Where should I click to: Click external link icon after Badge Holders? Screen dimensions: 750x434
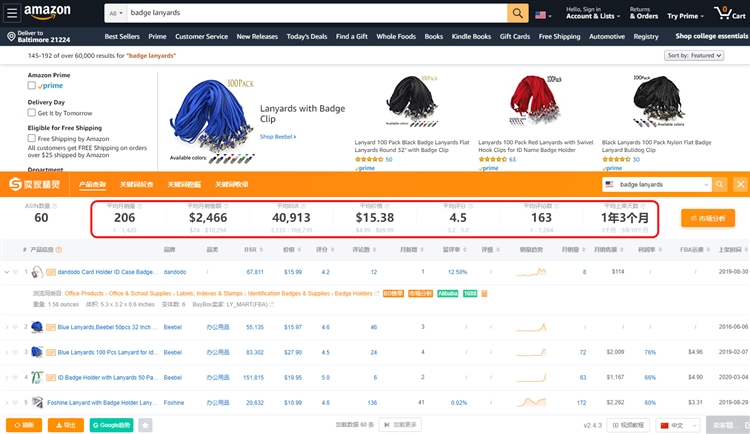click(377, 293)
